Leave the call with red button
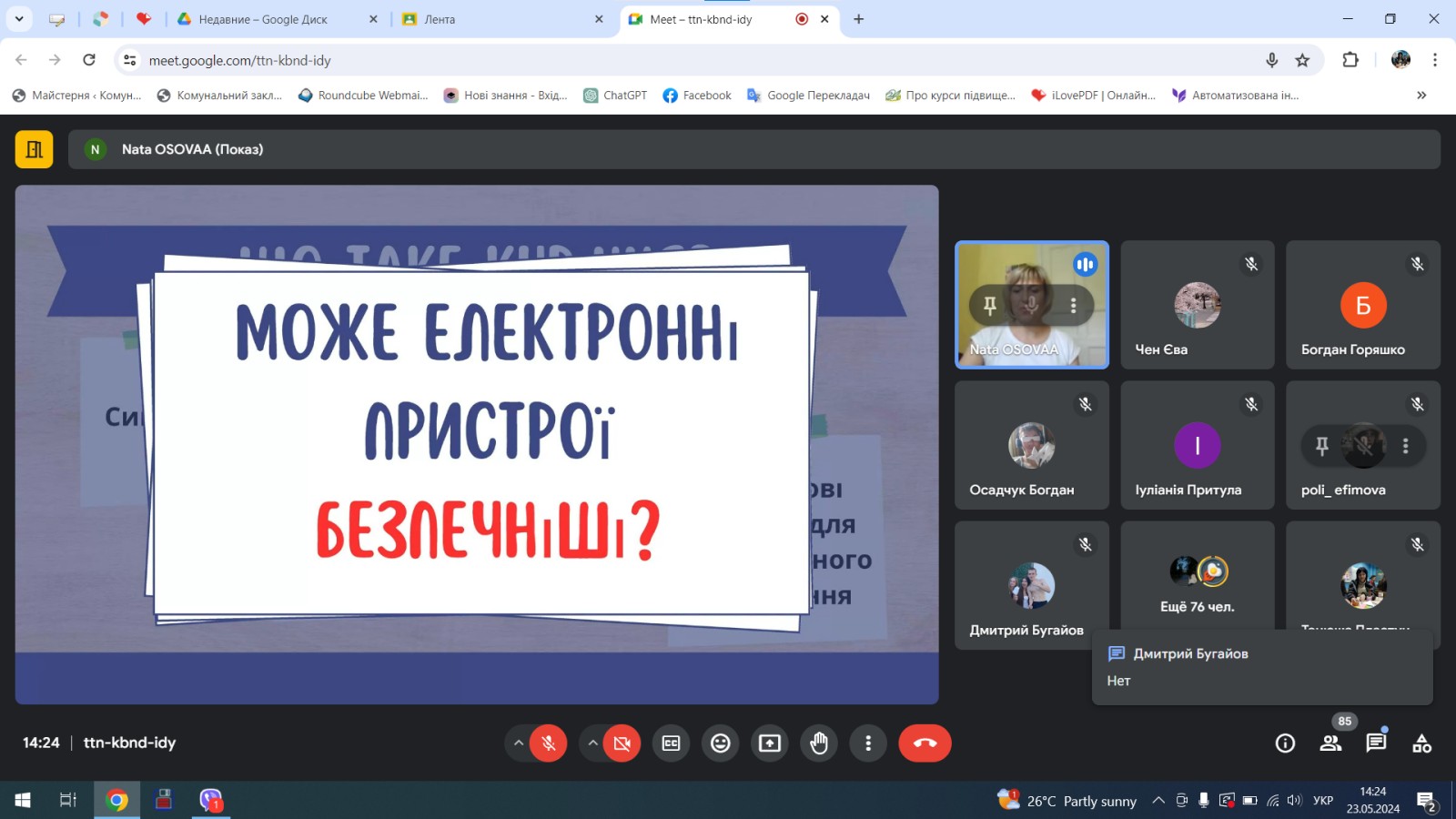1456x819 pixels. (x=925, y=743)
